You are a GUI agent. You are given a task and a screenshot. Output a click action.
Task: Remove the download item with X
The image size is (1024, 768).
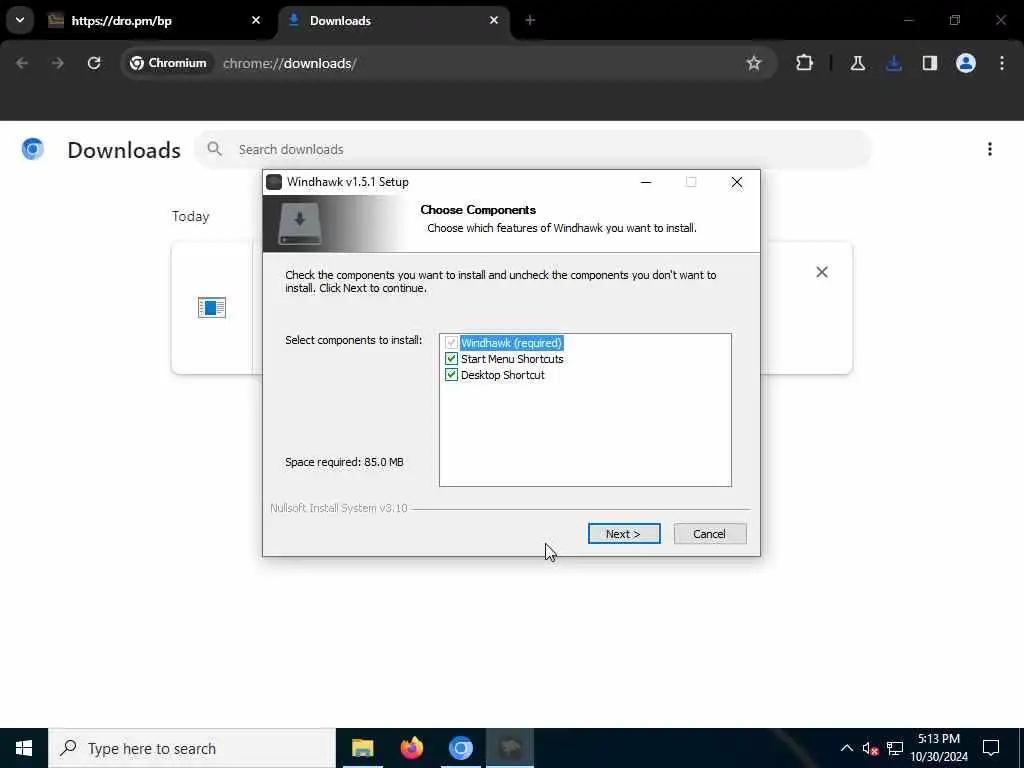[822, 272]
